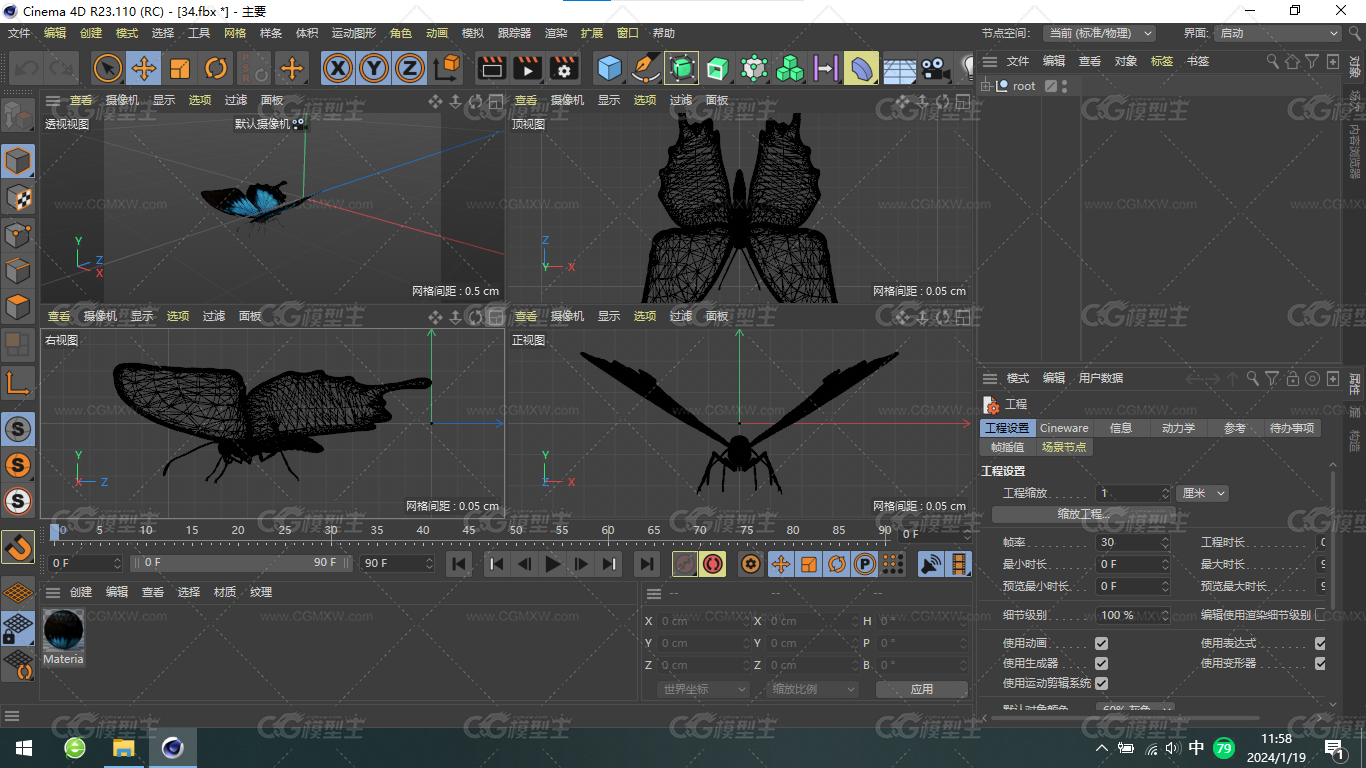Open 标签 menu in object manager

click(1162, 61)
